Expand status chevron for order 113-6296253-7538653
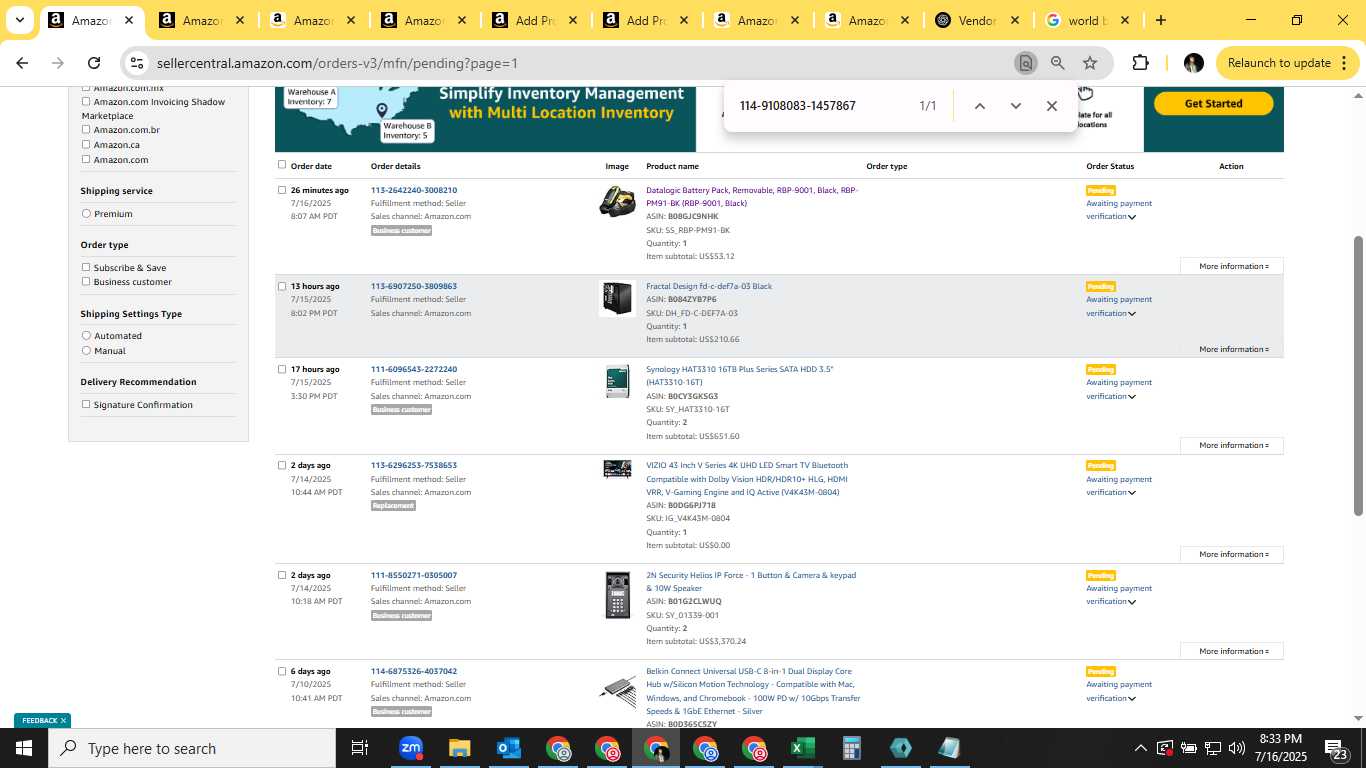The width and height of the screenshot is (1366, 768). tap(1132, 493)
